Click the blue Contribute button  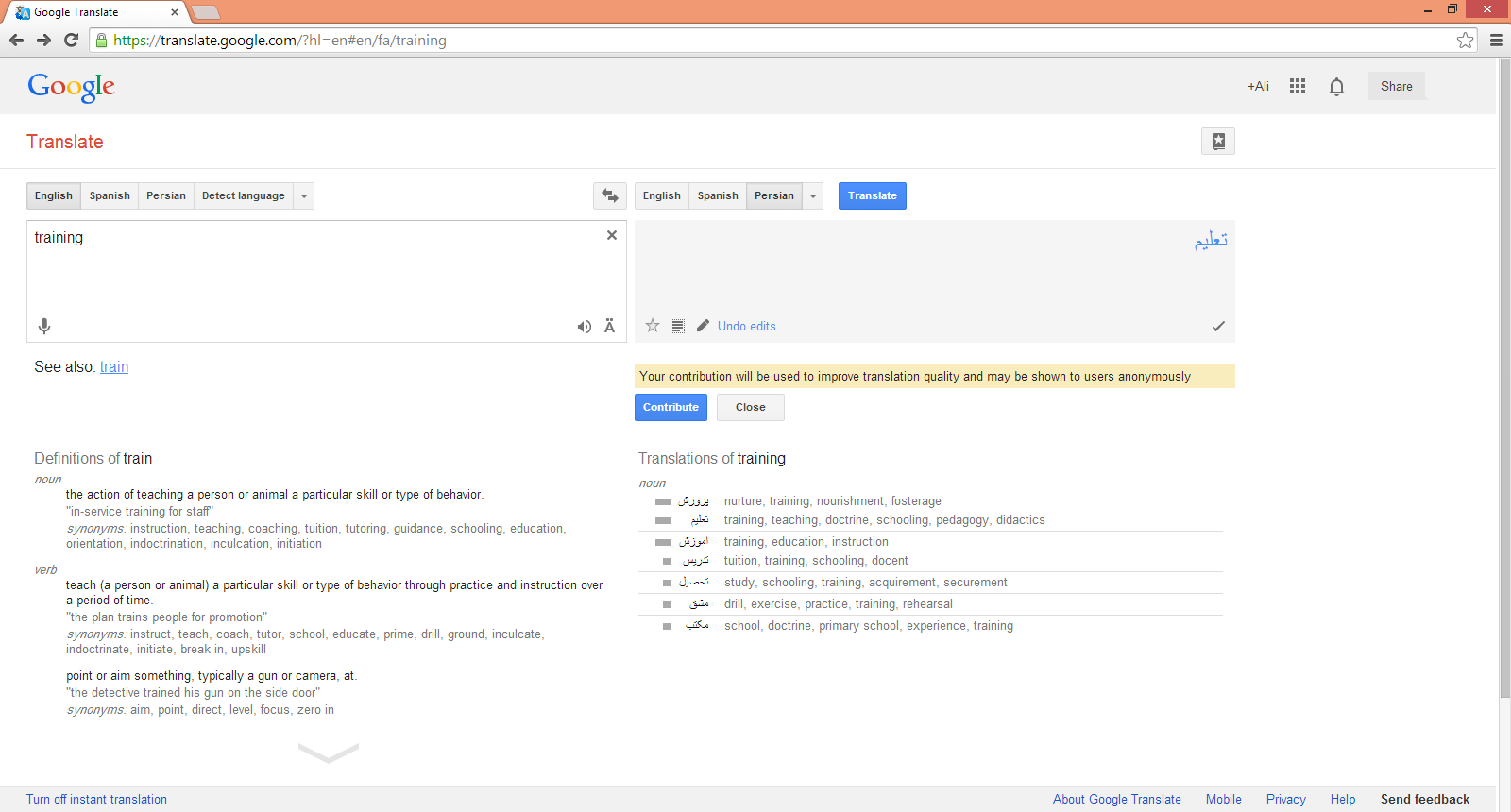click(x=671, y=407)
